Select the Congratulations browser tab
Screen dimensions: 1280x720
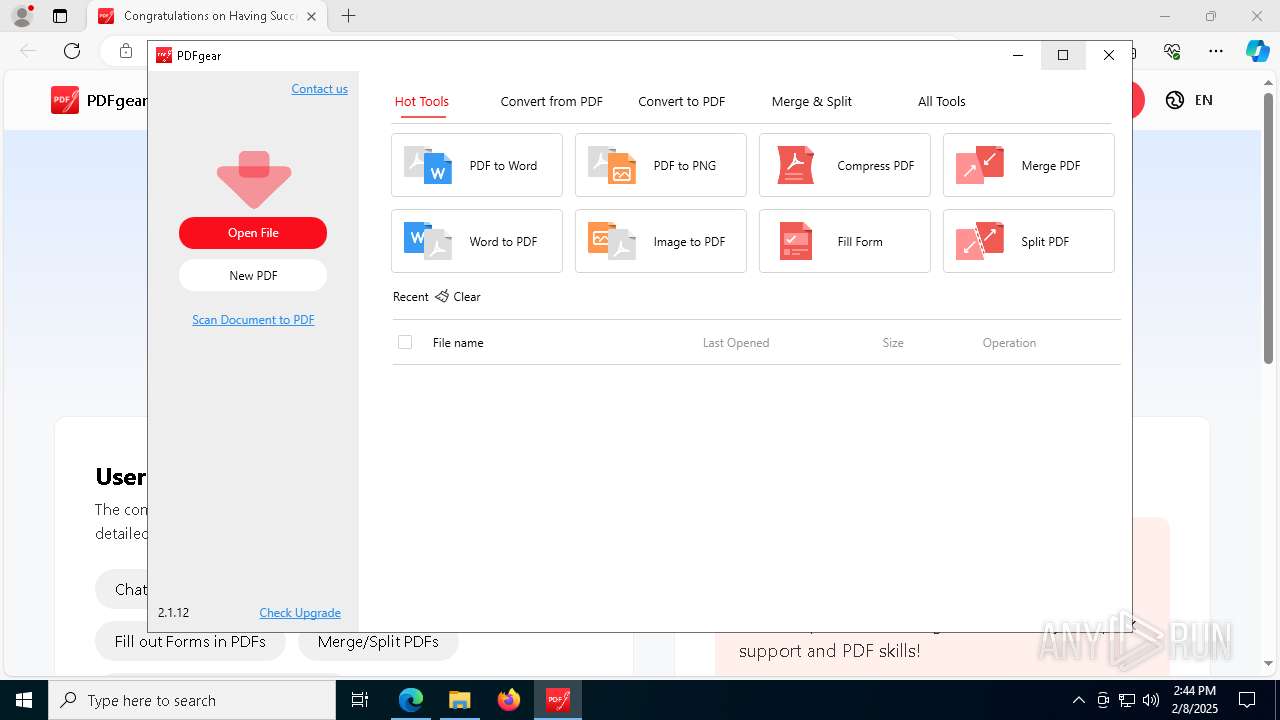click(x=207, y=16)
